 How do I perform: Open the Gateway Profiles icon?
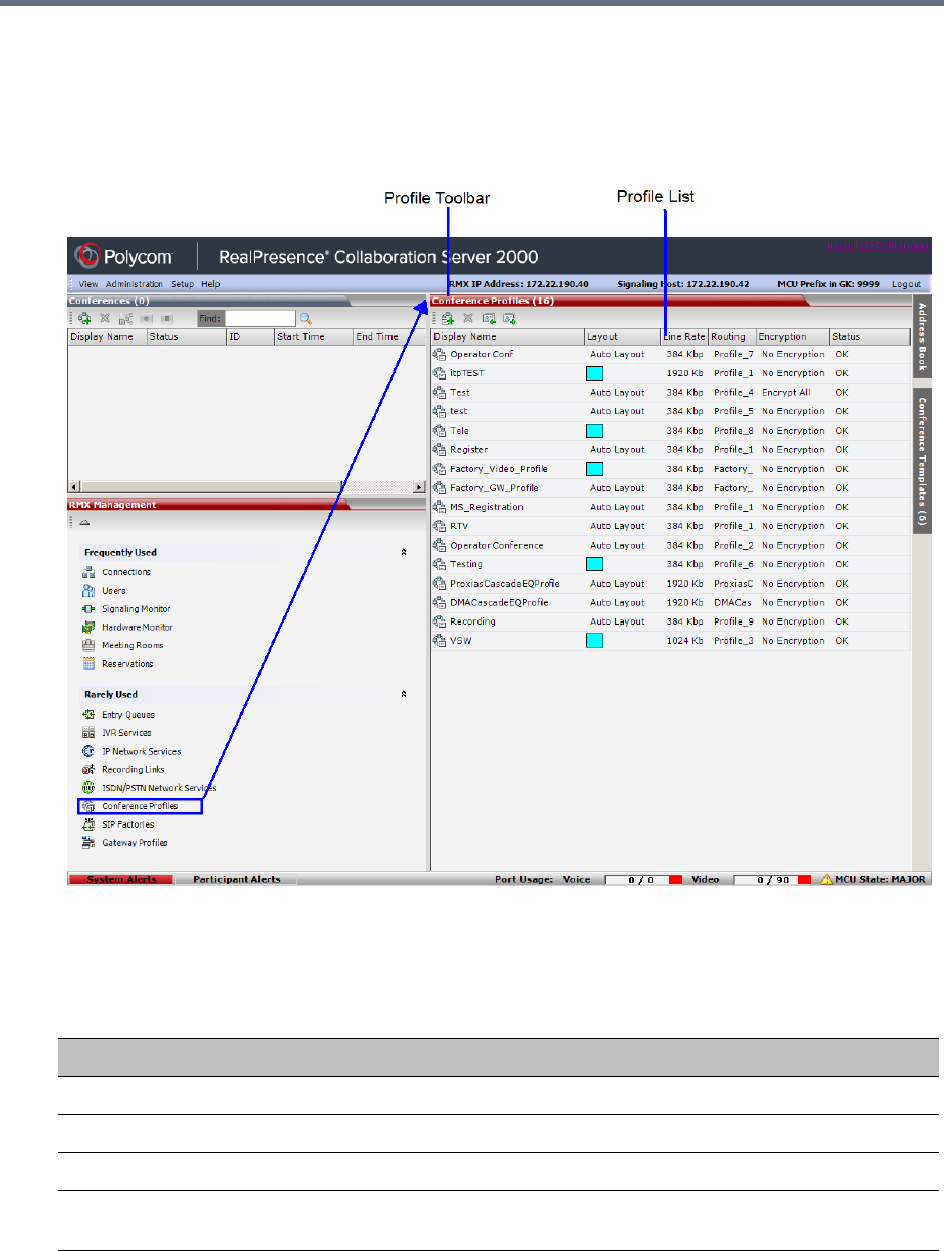click(x=88, y=843)
